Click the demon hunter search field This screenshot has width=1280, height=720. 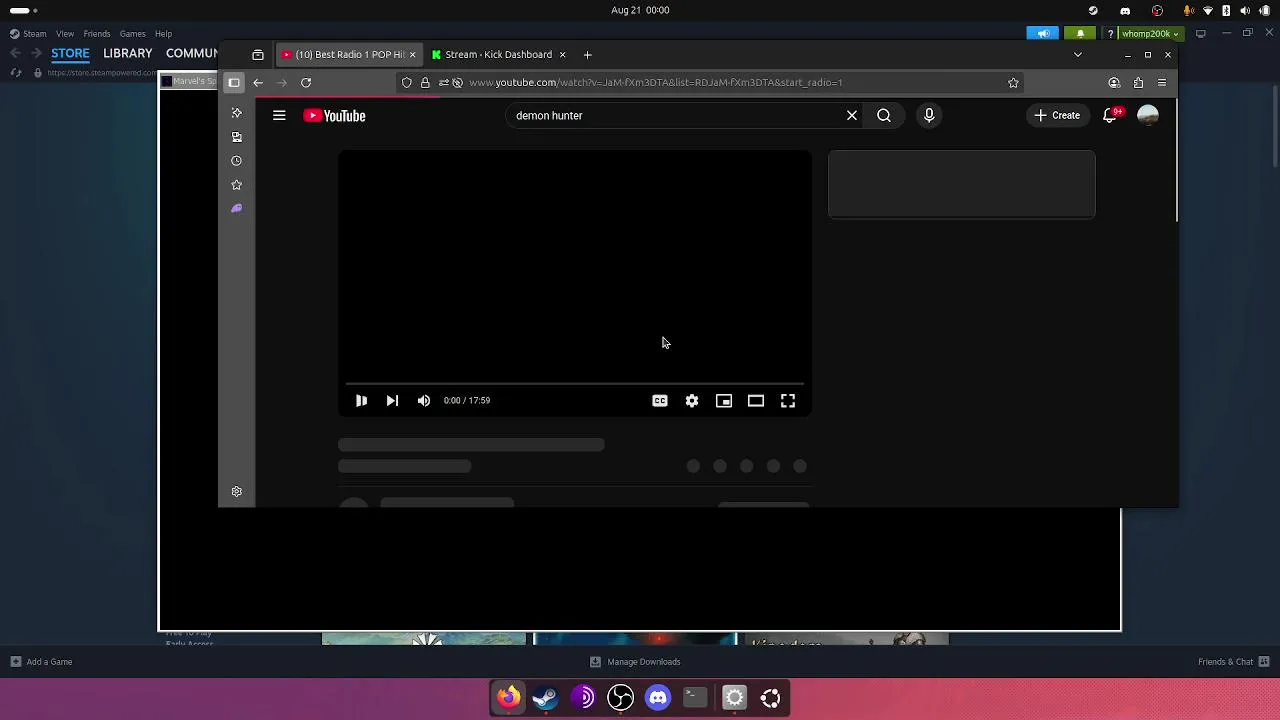pos(675,116)
